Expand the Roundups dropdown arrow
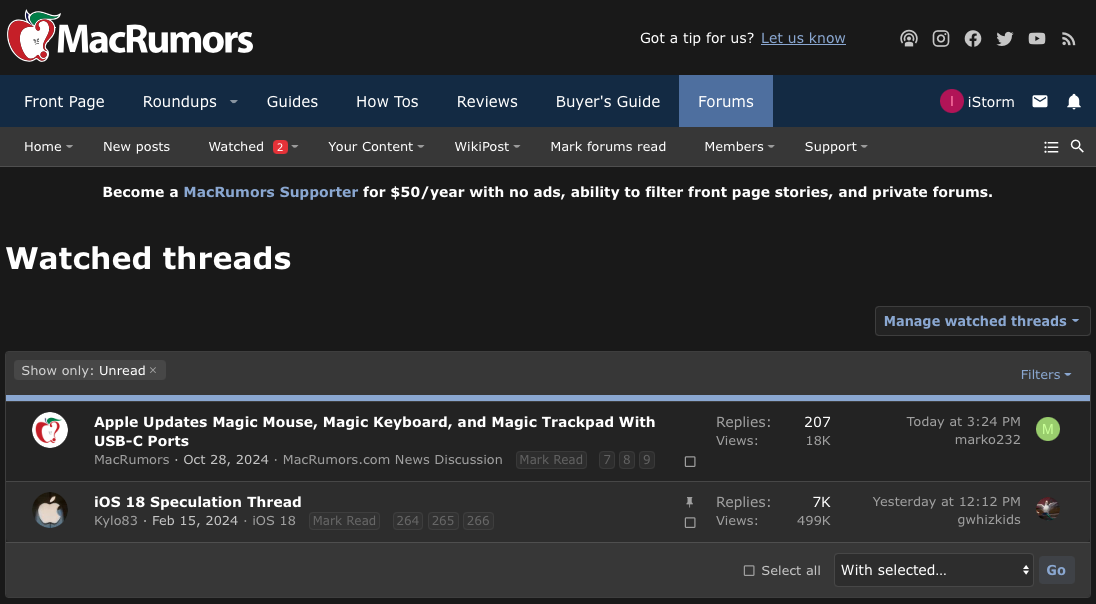 click(x=234, y=101)
